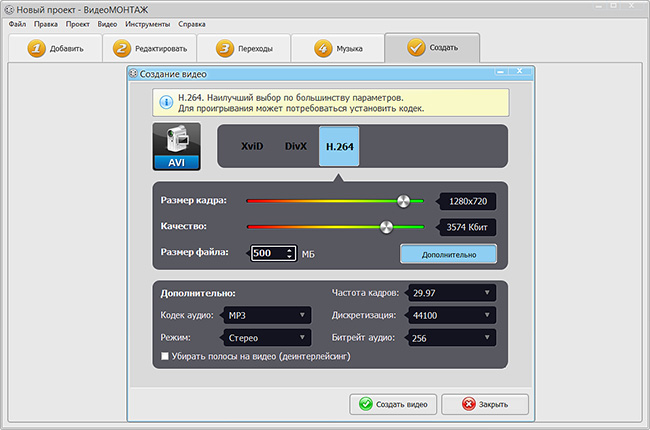Screen dimensions: 650x430
Task: Click the info icon in the yellow hint box
Action: pyautogui.click(x=166, y=102)
